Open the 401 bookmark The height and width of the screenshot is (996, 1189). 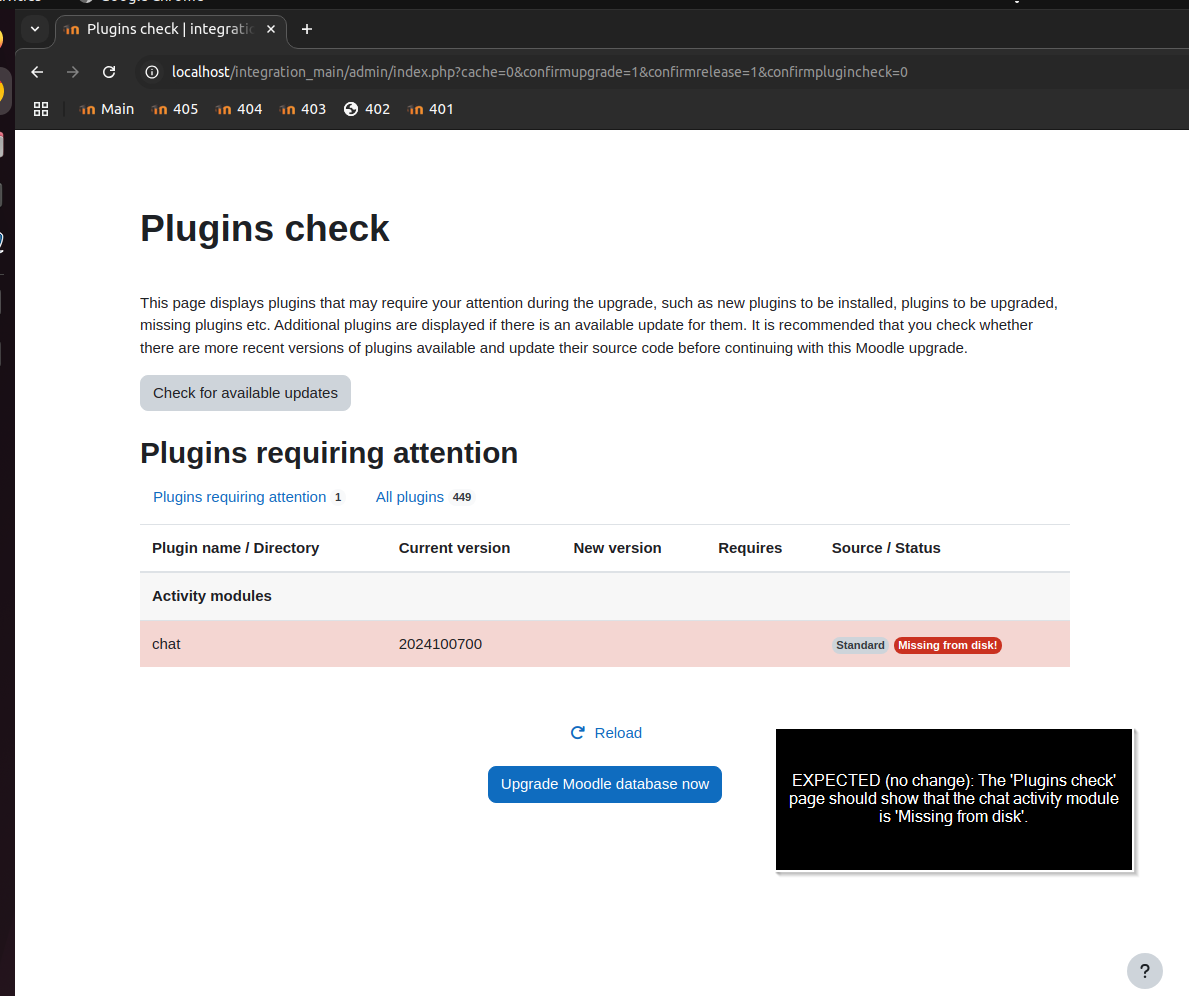pyautogui.click(x=431, y=109)
